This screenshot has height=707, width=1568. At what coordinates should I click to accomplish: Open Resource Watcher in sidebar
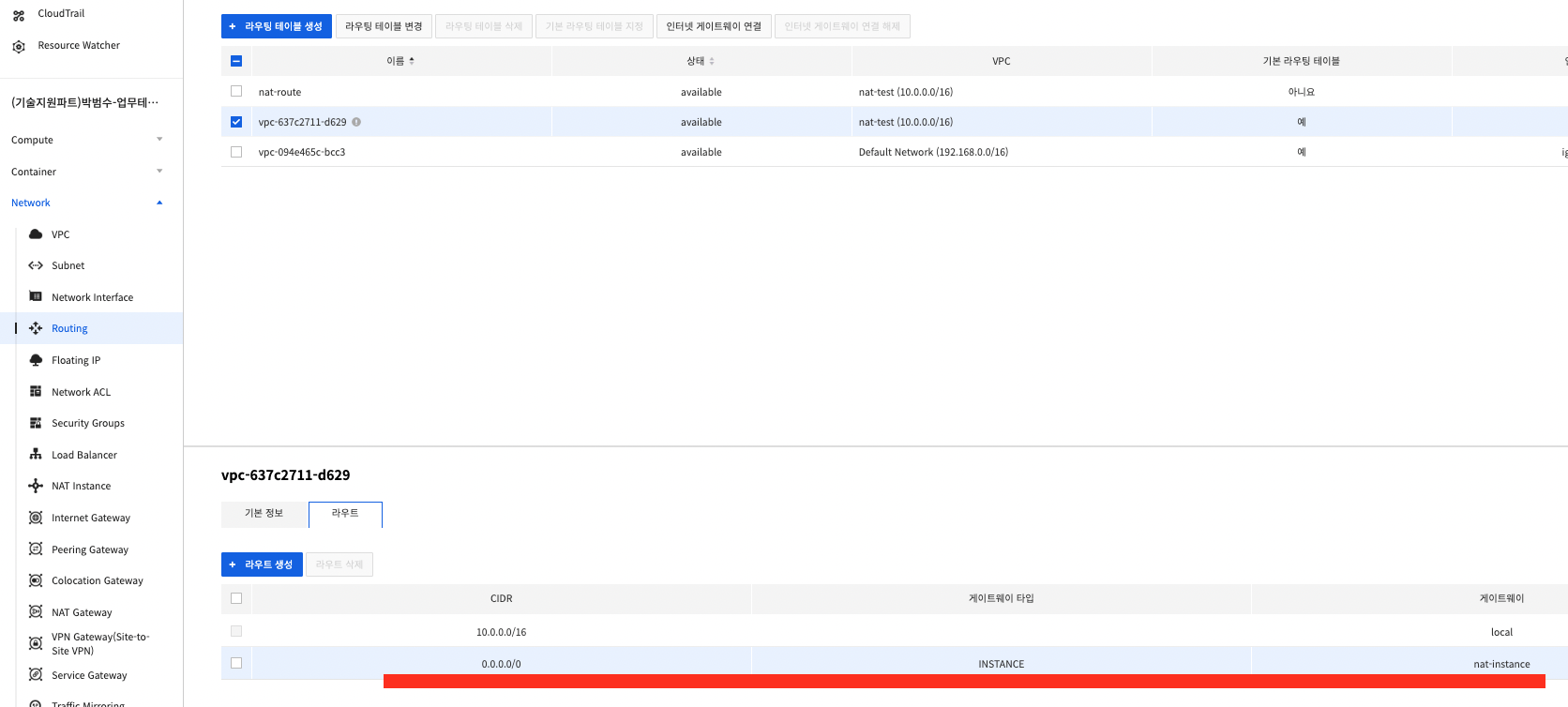pos(79,45)
